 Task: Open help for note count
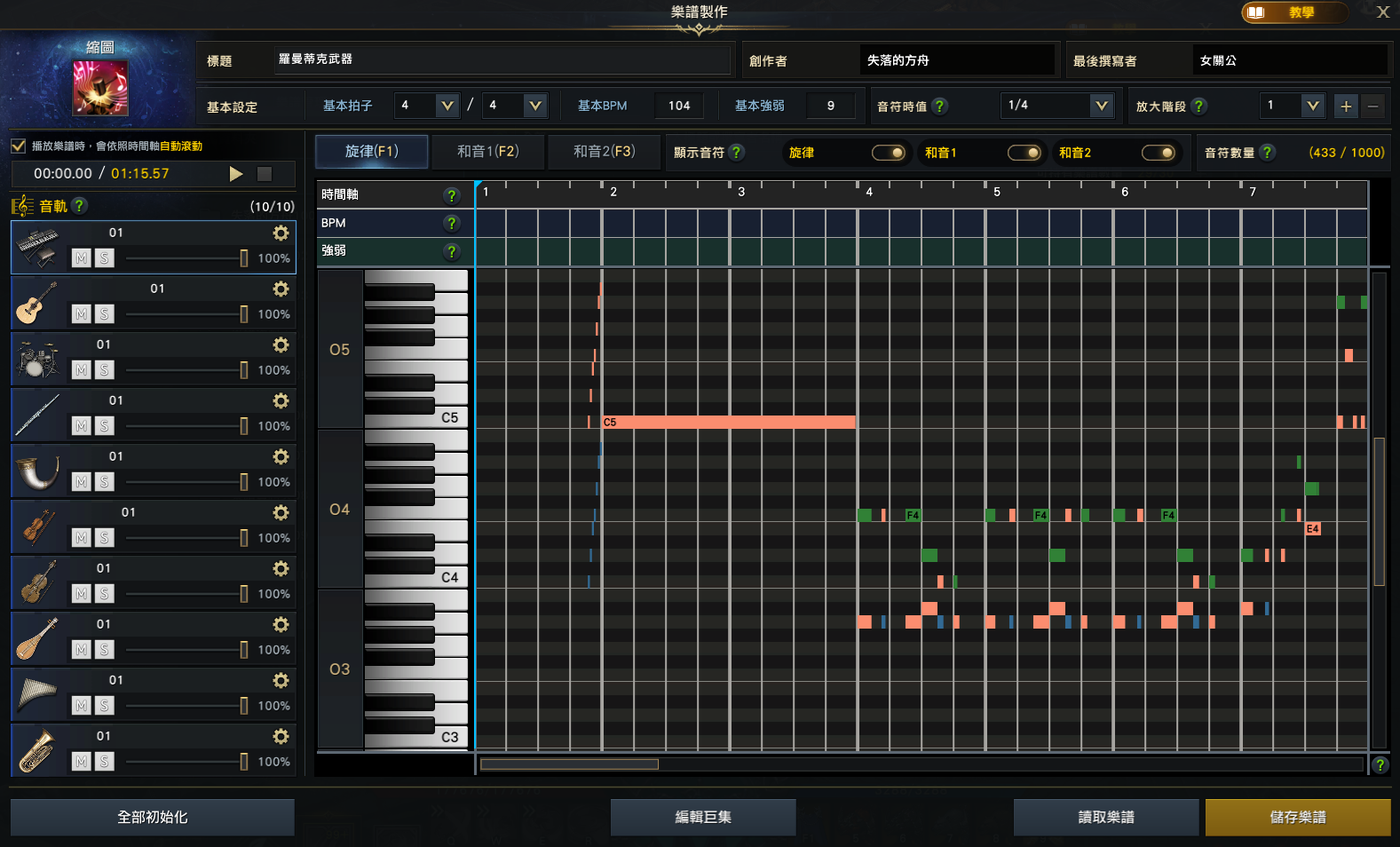click(1267, 153)
